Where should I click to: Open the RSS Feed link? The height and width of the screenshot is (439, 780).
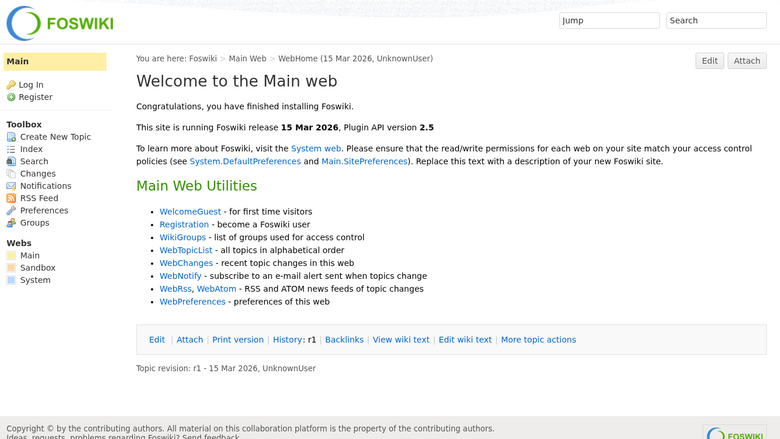(39, 198)
